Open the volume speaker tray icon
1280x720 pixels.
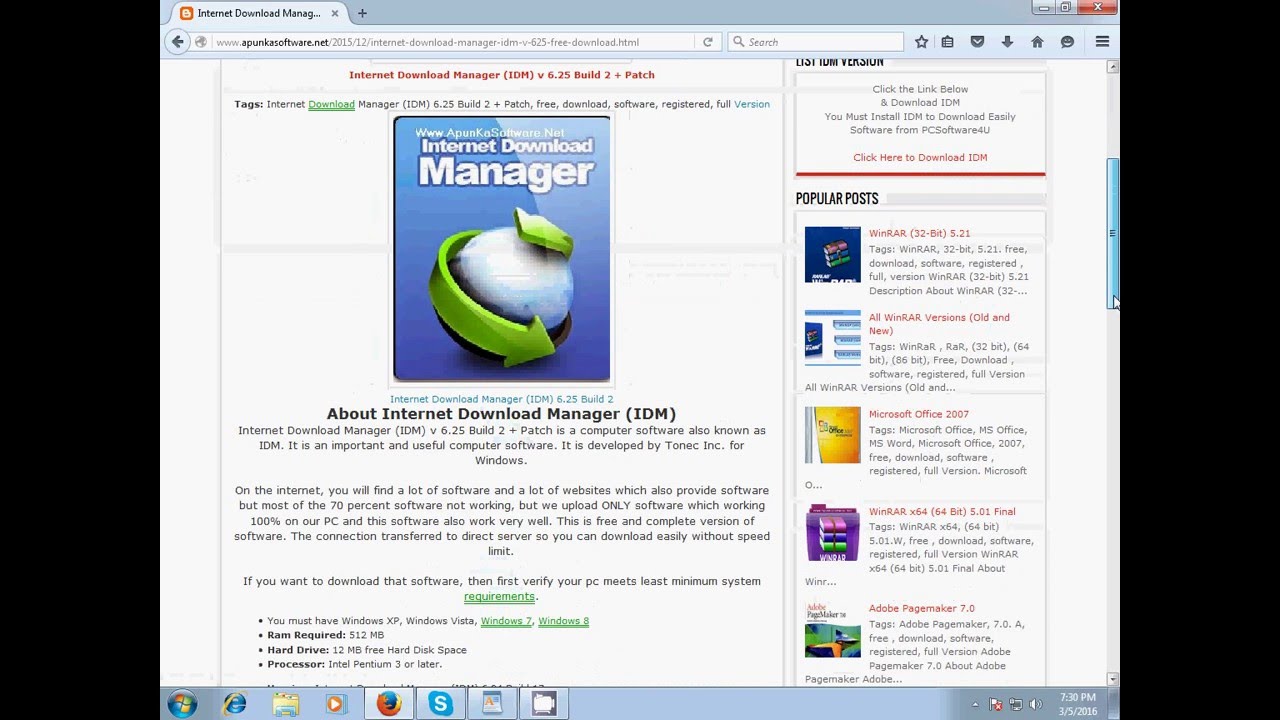pyautogui.click(x=1036, y=704)
